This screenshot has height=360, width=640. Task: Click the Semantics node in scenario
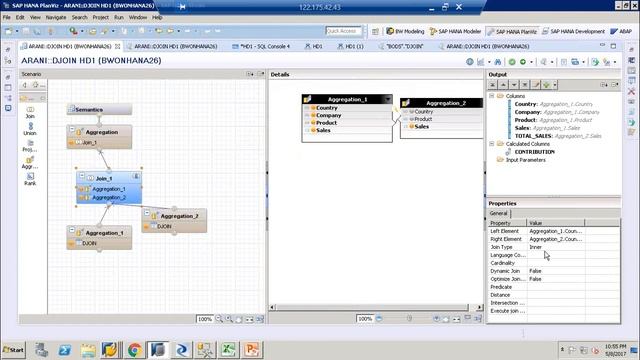[99, 109]
